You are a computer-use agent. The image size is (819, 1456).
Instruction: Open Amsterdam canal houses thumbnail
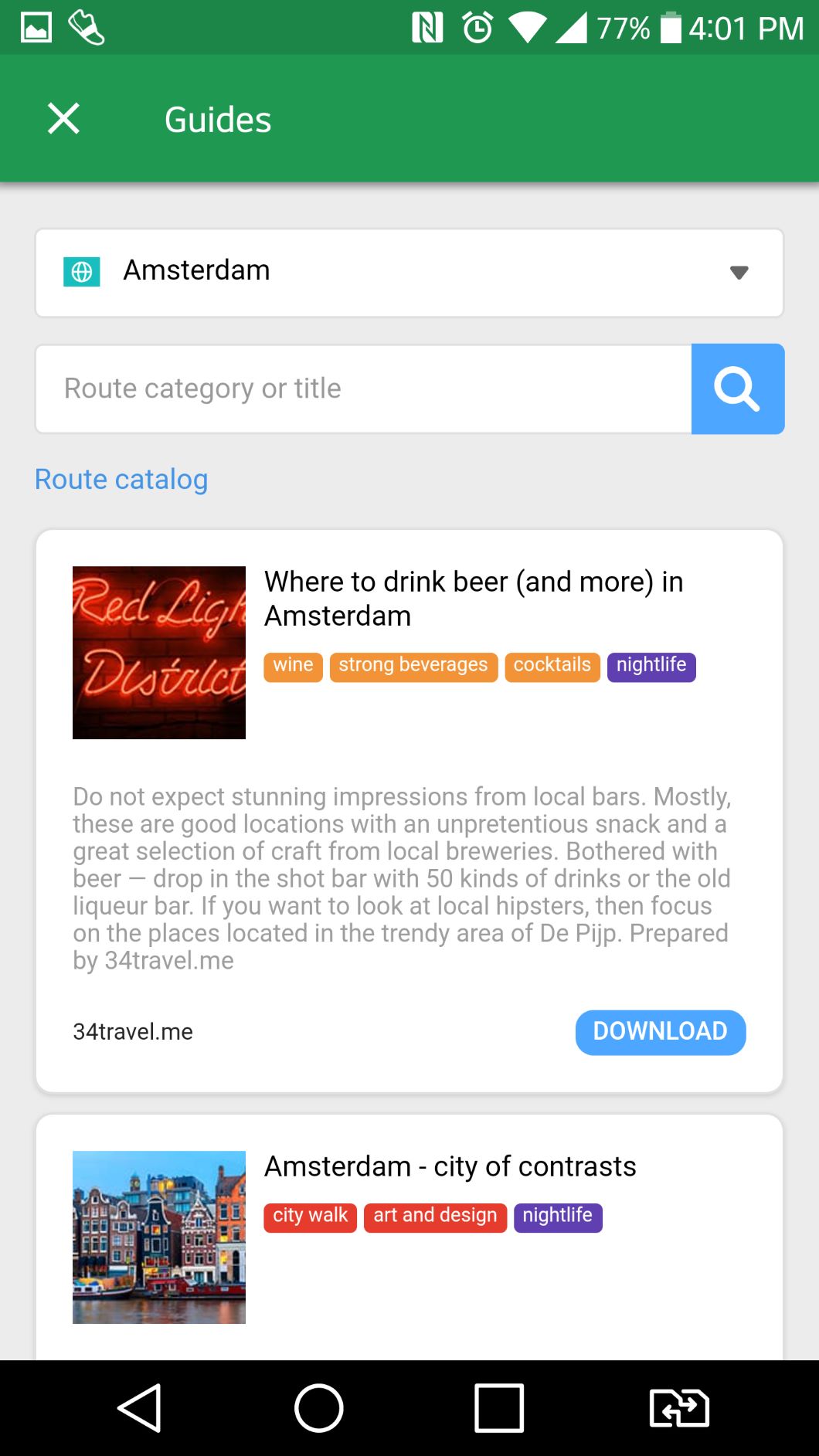159,1237
